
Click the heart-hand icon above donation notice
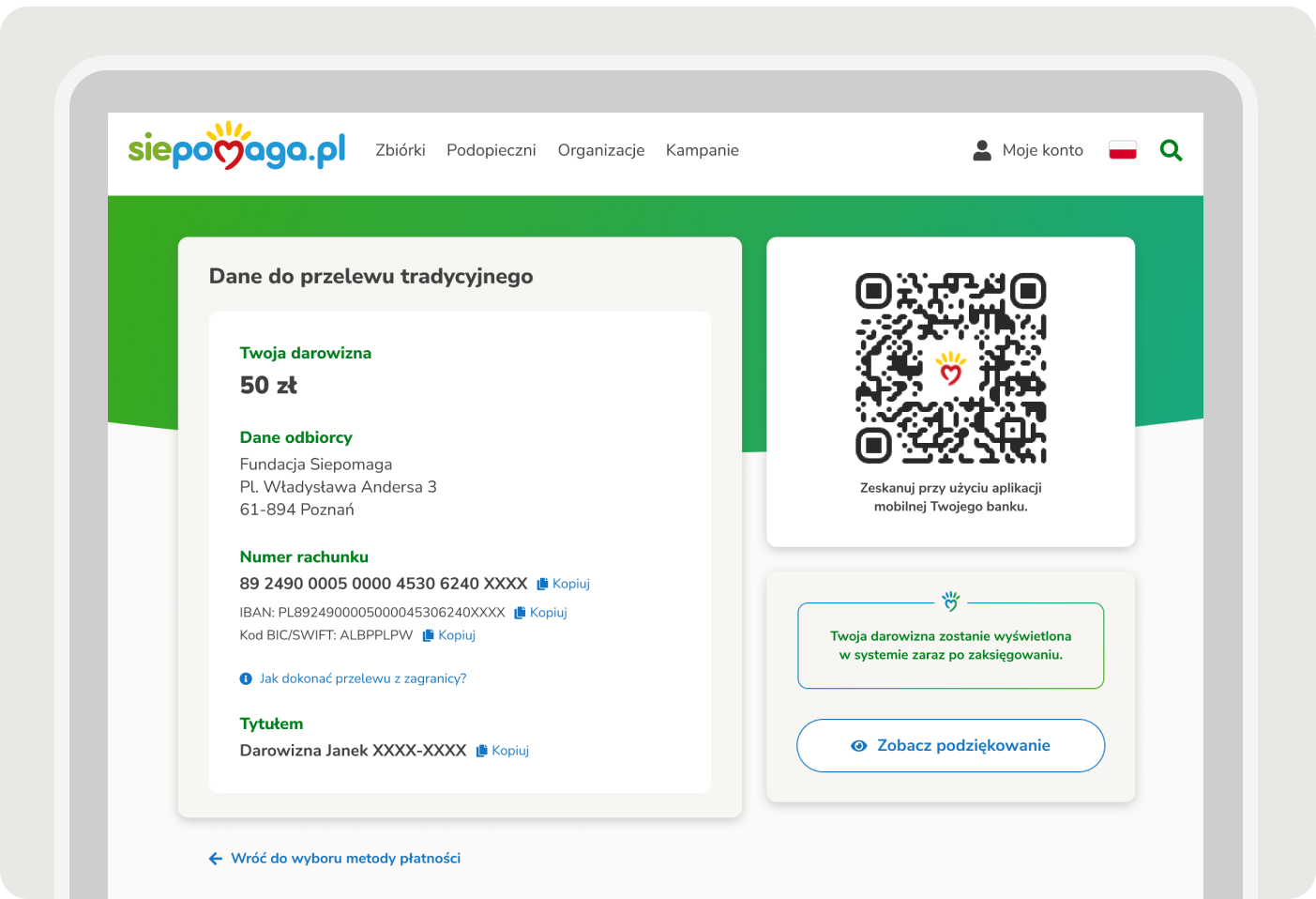(x=950, y=602)
